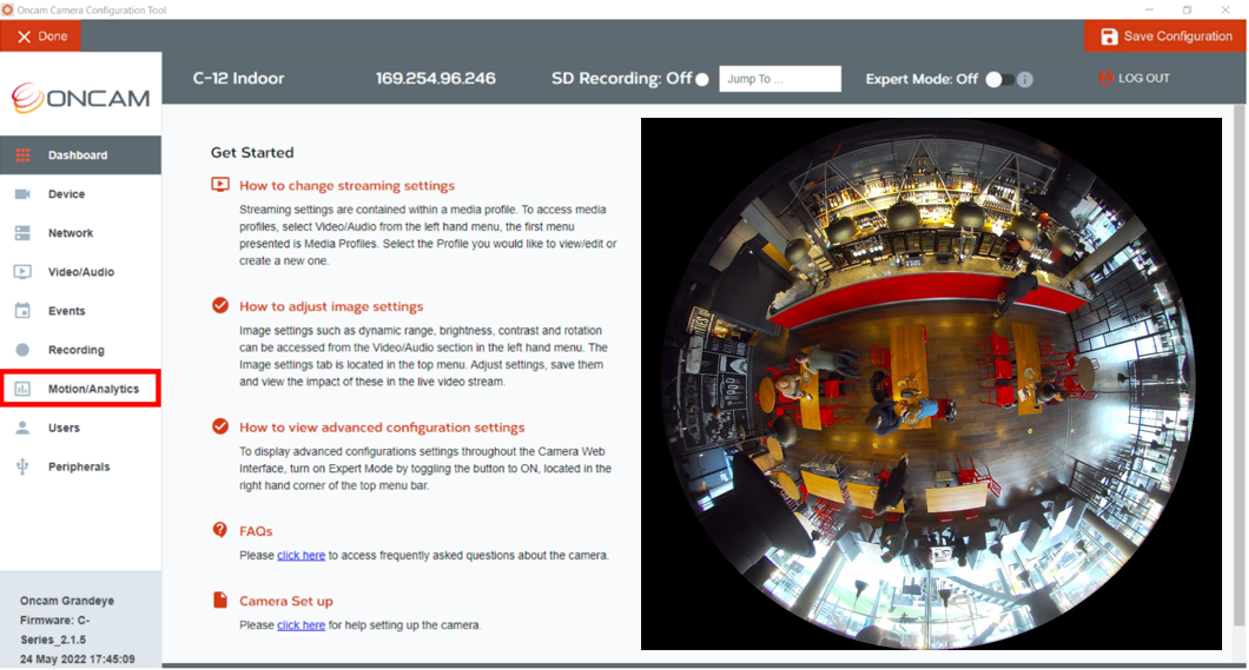Click the Recording circle icon
1249x670 pixels.
click(x=23, y=350)
